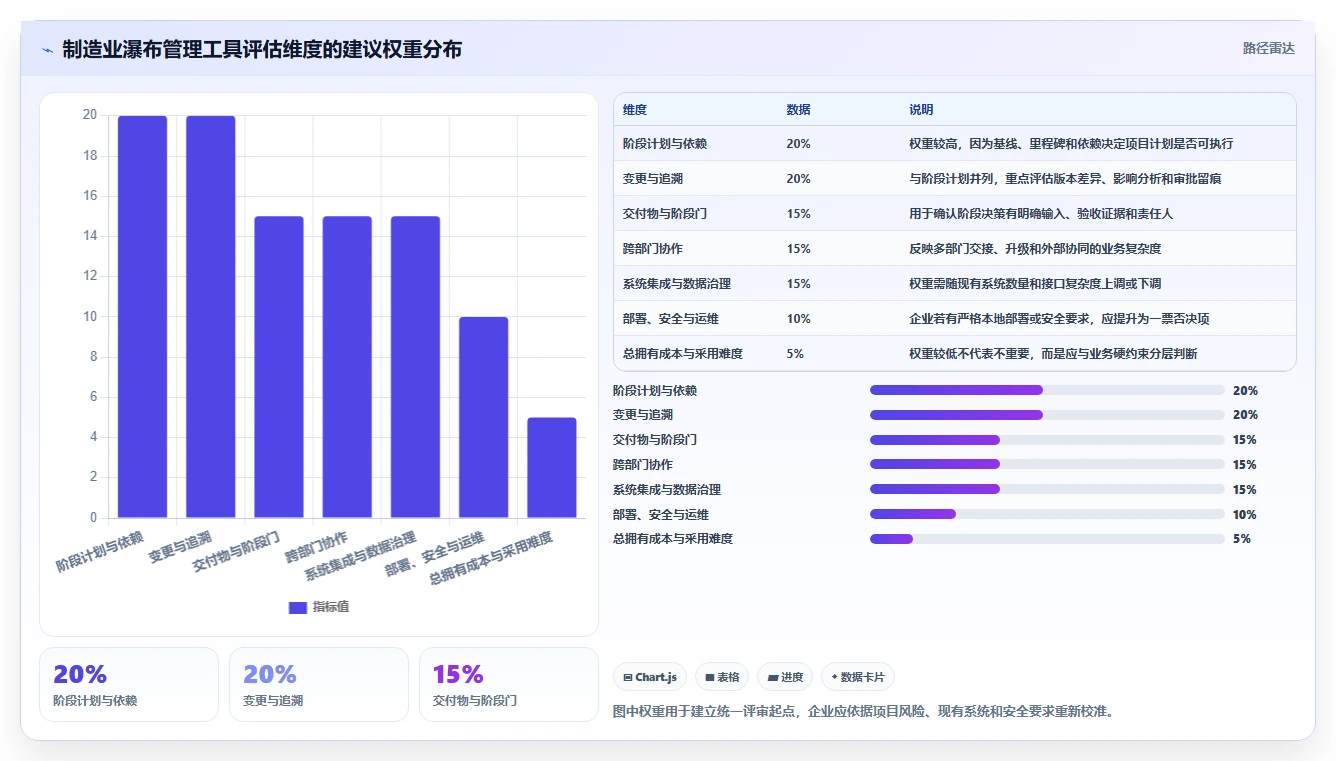
Task: Click the 交付物与阶段门 chart bar
Action: 279,367
